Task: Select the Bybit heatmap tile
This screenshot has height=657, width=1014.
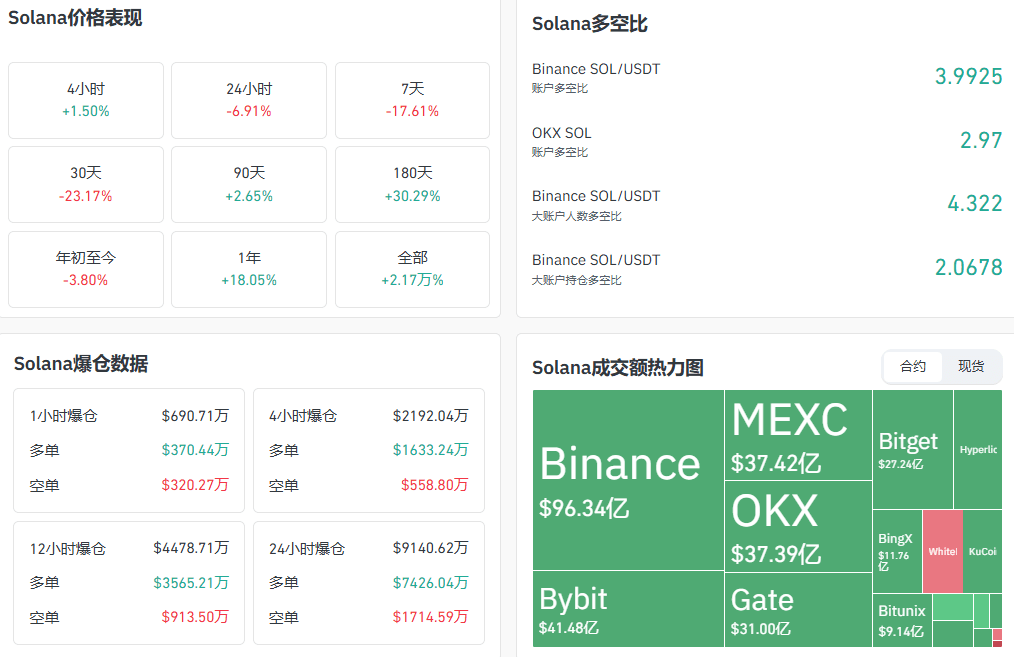Action: (x=628, y=609)
